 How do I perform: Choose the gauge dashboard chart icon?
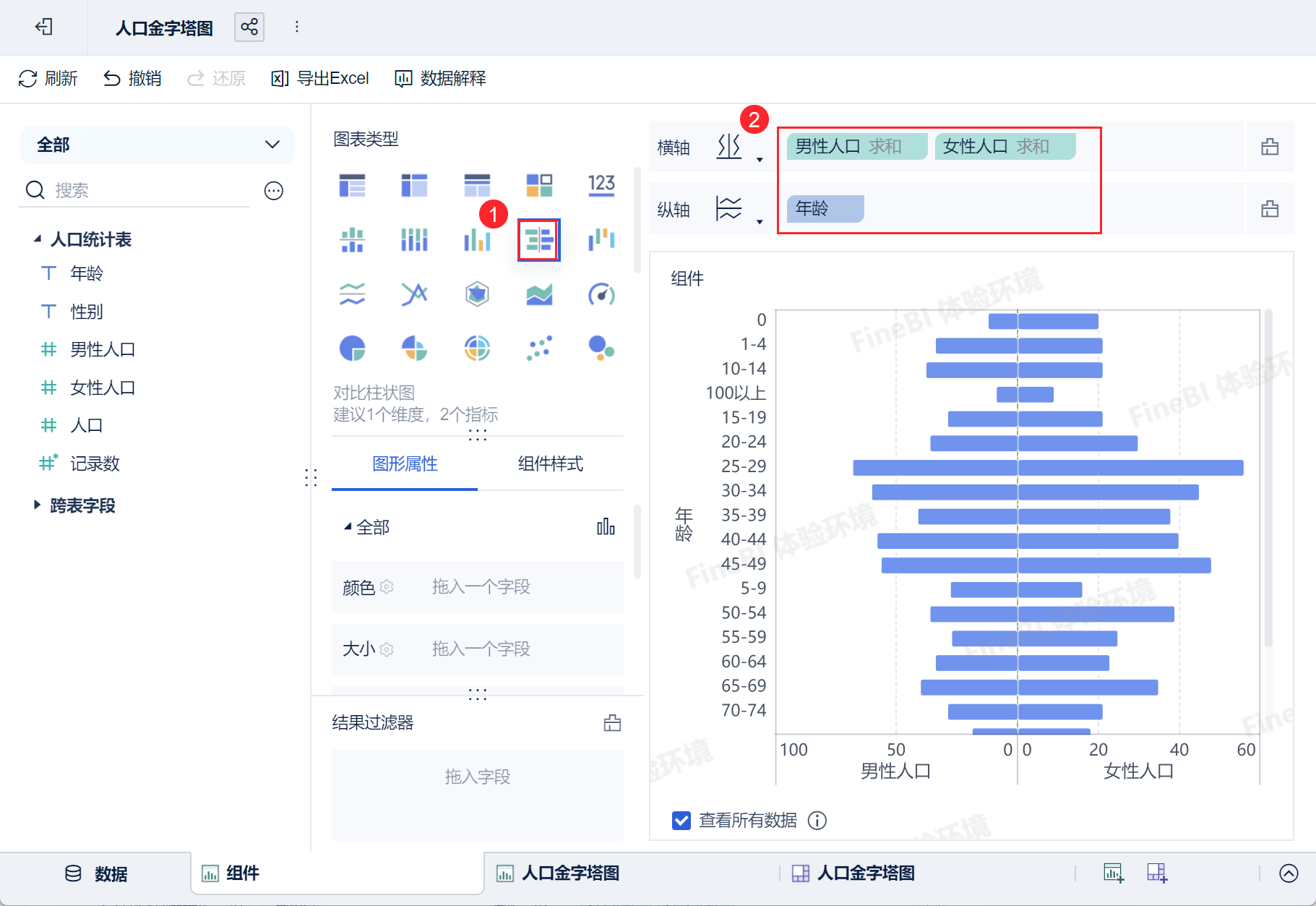(601, 294)
